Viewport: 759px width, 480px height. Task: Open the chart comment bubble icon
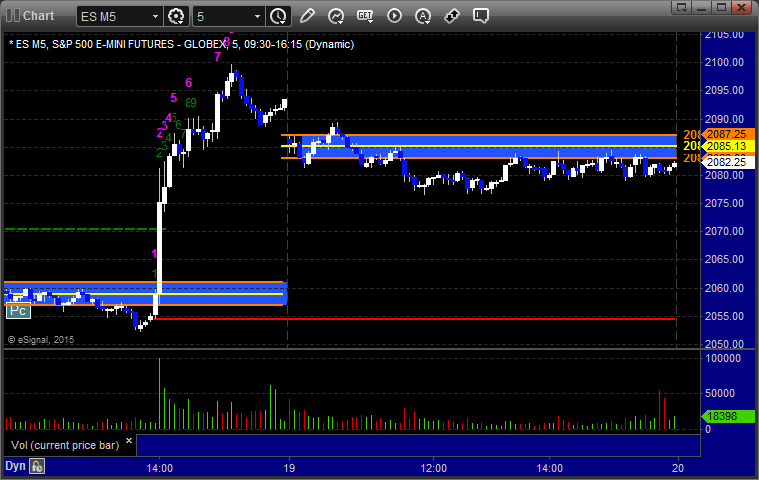481,16
